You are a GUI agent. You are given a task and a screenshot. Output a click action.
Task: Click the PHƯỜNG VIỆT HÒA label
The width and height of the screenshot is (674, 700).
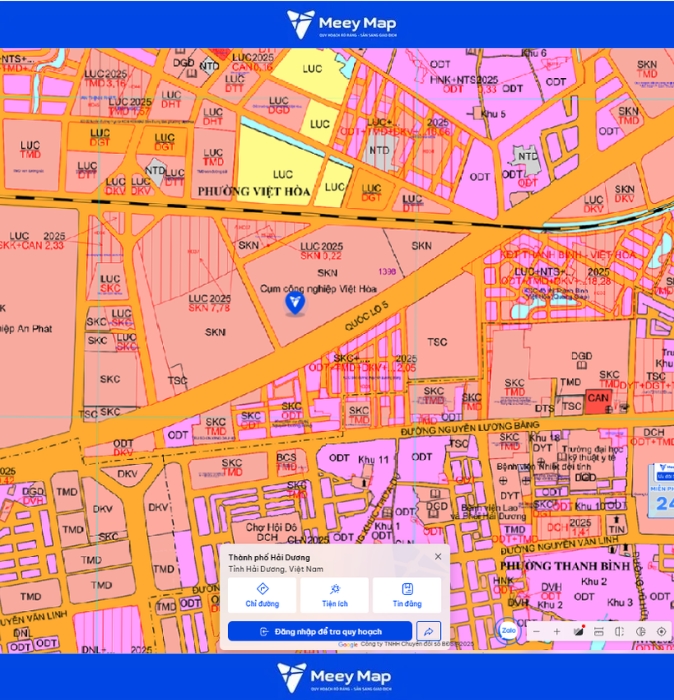(254, 192)
